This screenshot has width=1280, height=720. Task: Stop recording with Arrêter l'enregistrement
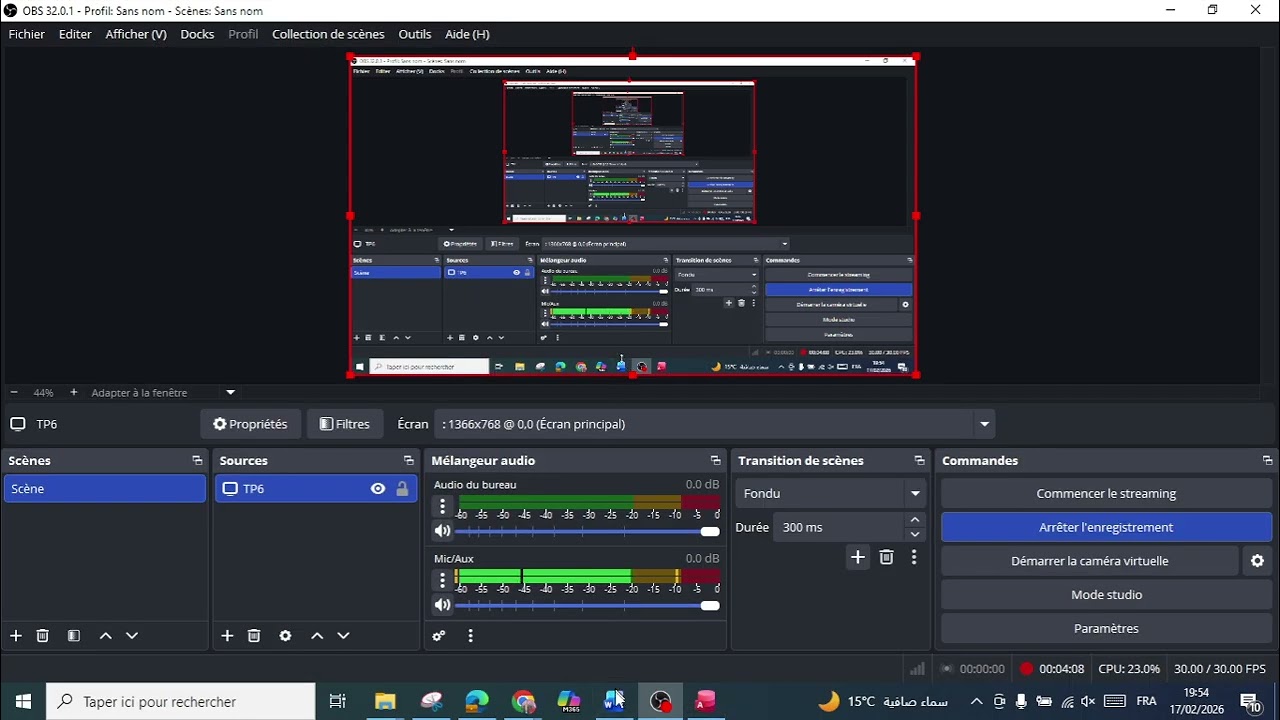click(x=1106, y=527)
